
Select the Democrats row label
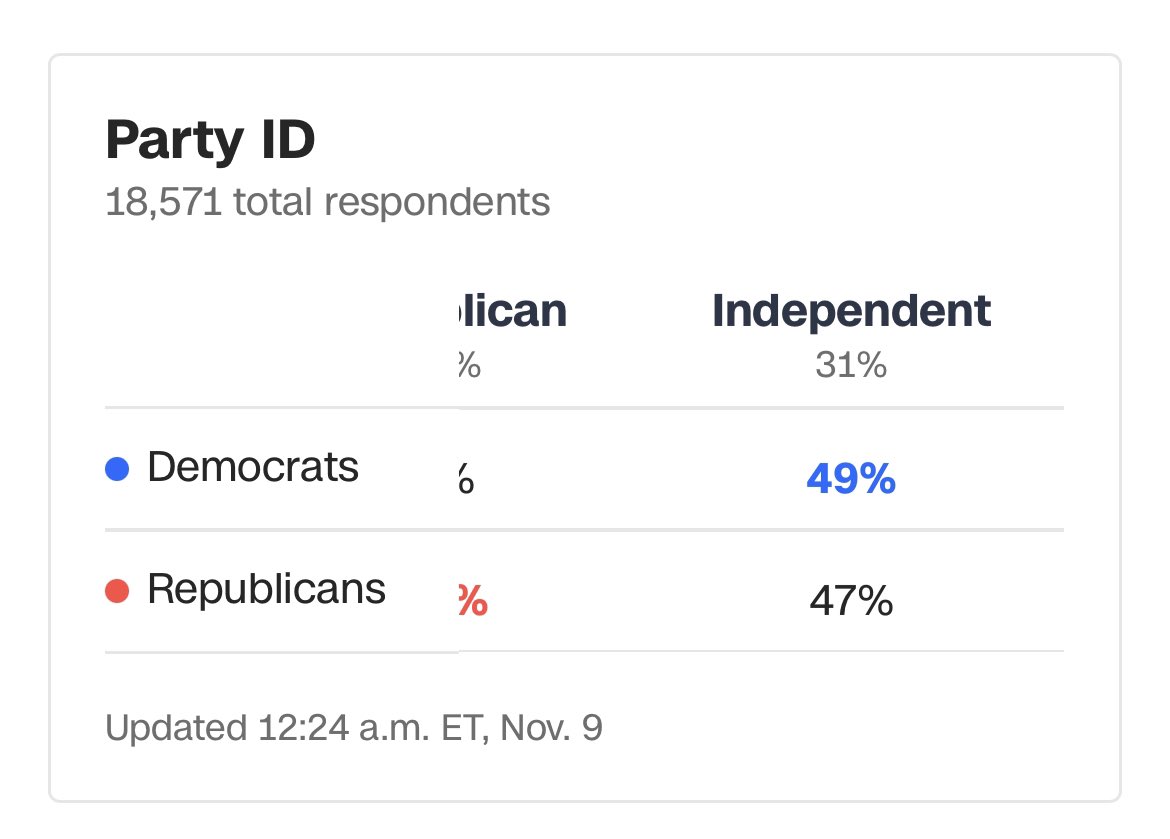pos(253,467)
